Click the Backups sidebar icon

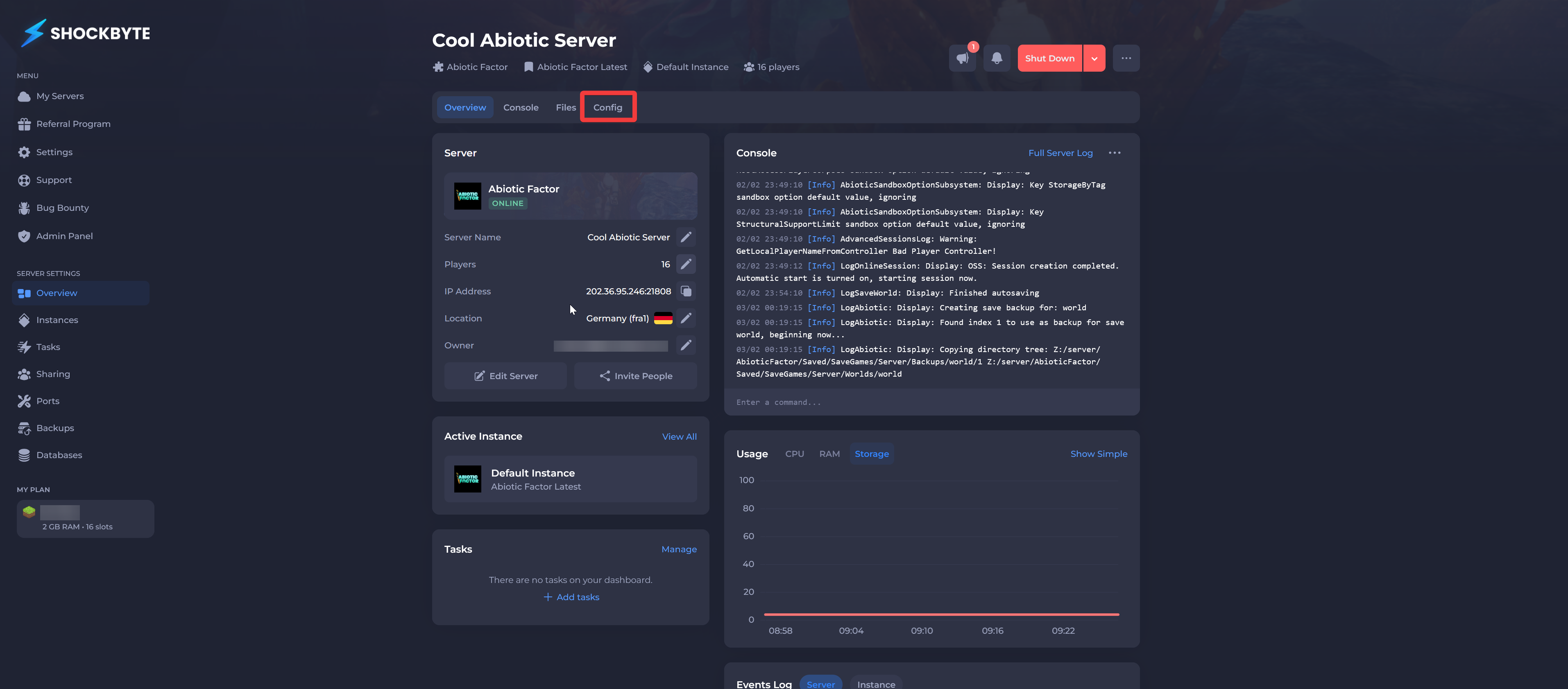coord(24,428)
